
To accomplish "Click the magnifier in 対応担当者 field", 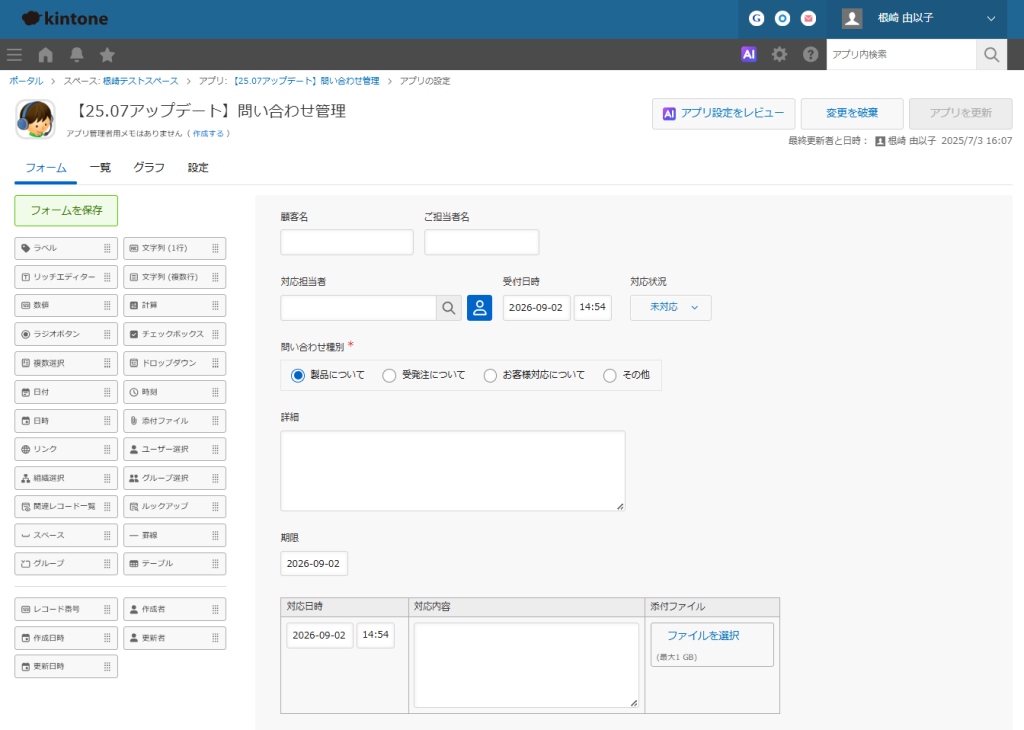I will click(x=449, y=308).
